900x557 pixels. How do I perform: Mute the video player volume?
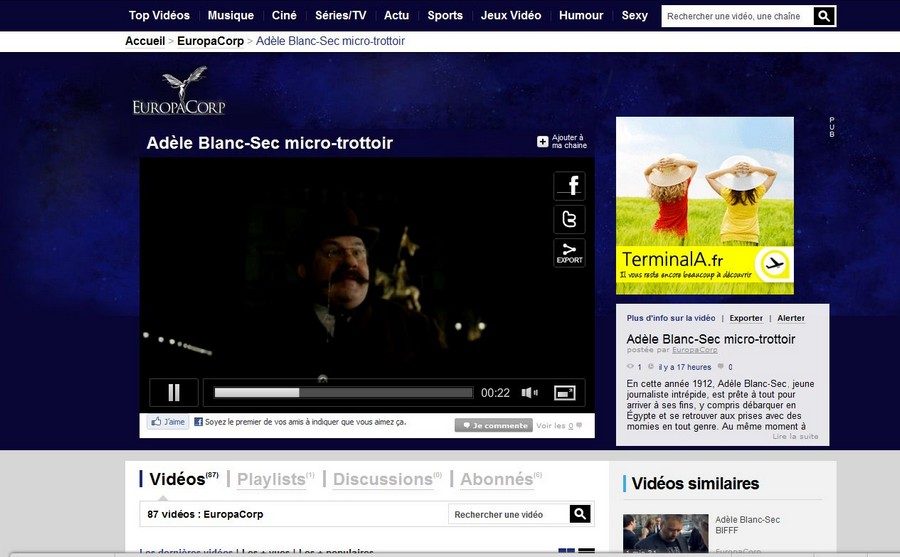coord(529,393)
